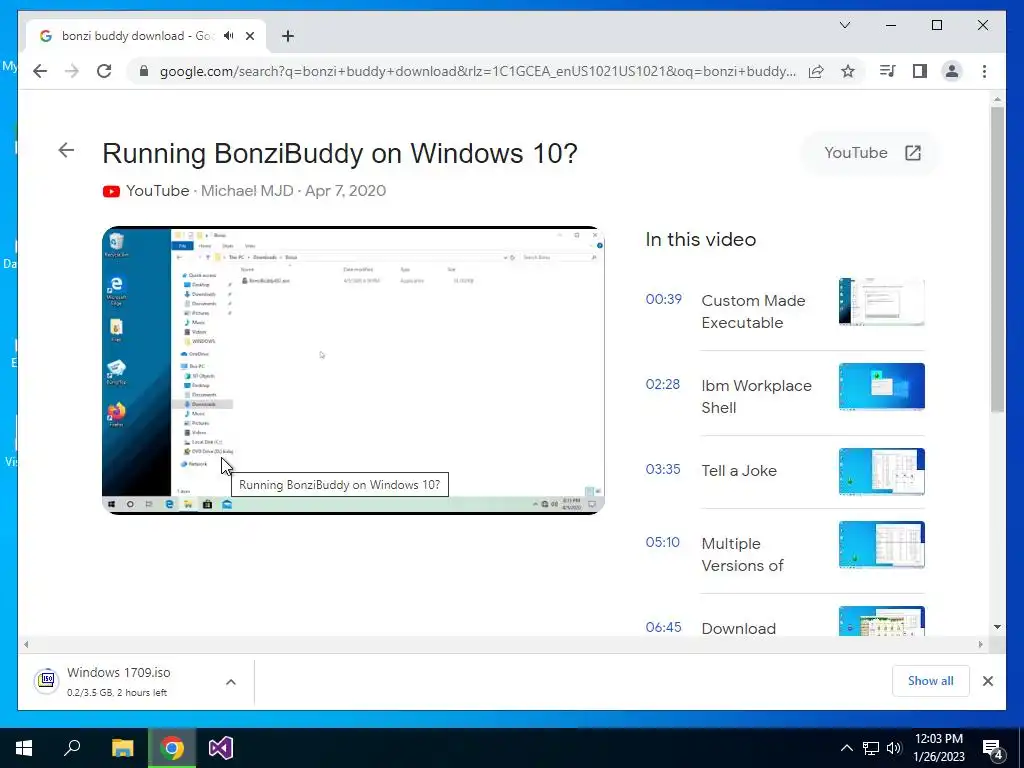Screen dimensions: 1024x768
Task: Jump to 00:39 timestamp
Action: tap(664, 299)
